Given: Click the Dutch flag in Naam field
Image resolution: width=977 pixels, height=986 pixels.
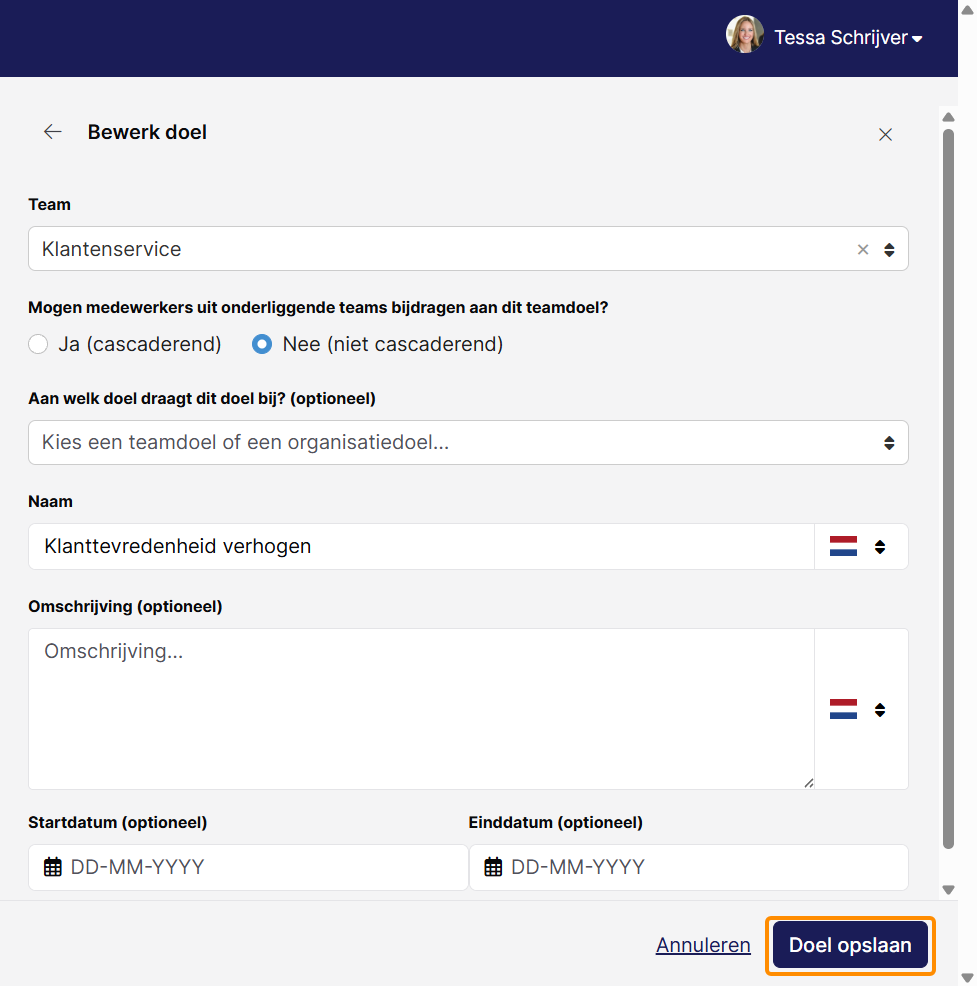Looking at the screenshot, I should (843, 546).
